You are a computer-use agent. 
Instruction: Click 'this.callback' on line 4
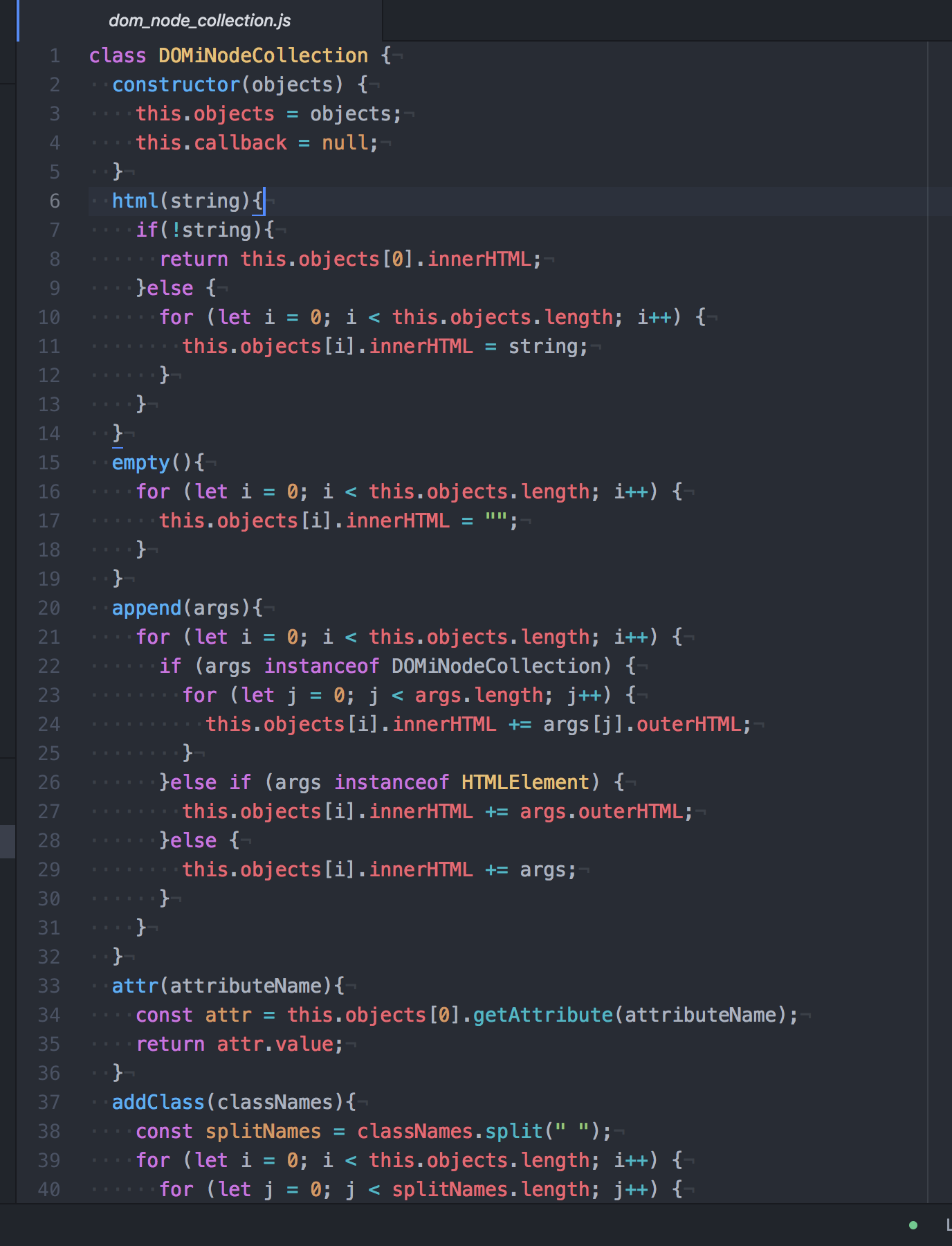point(211,143)
